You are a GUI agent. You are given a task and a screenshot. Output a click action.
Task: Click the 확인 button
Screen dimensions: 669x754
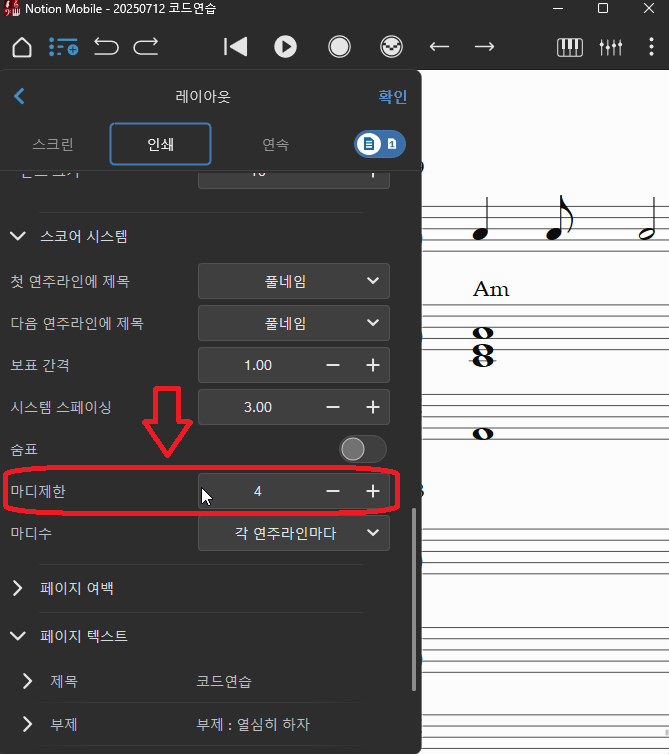click(x=391, y=97)
